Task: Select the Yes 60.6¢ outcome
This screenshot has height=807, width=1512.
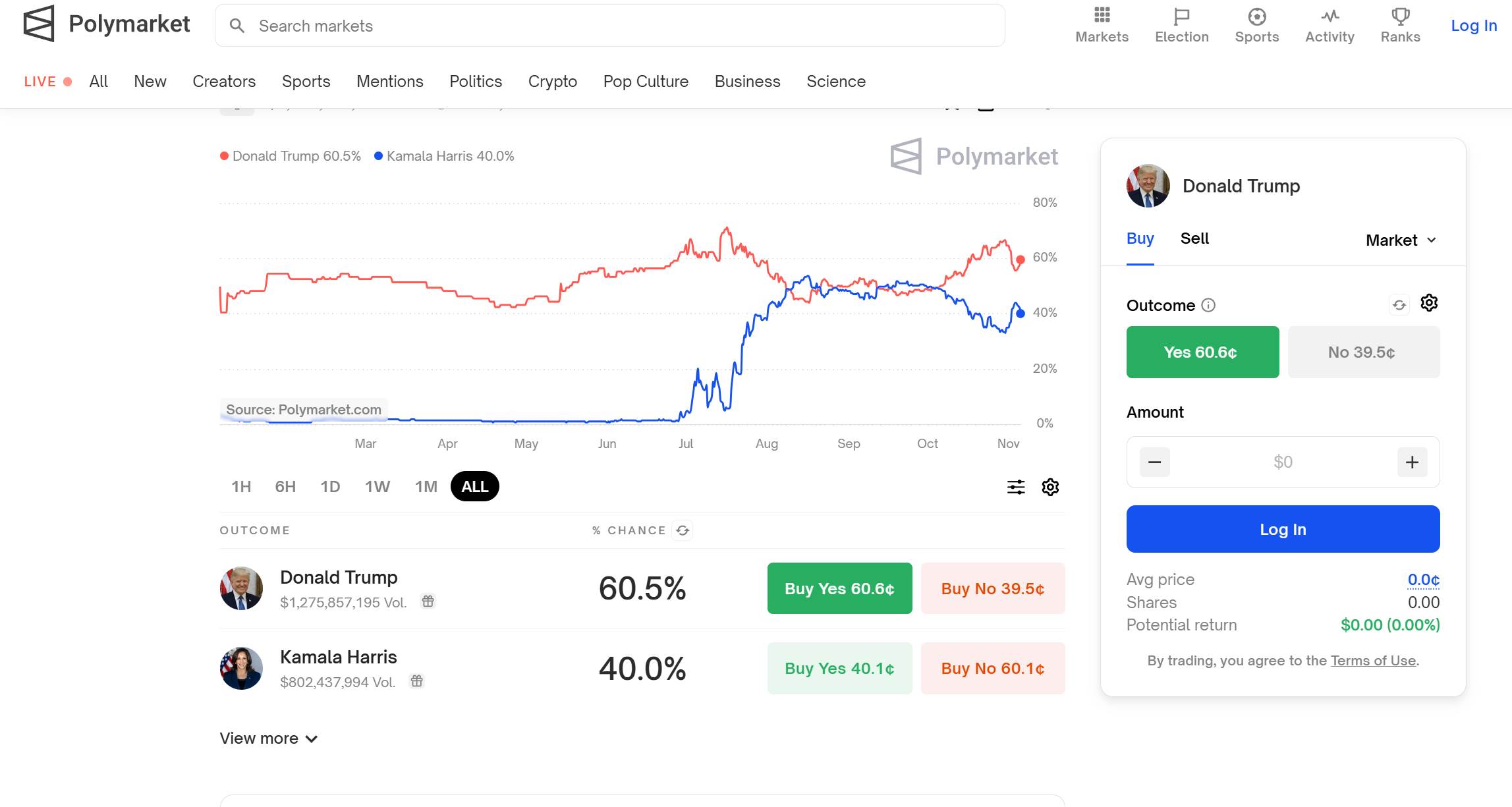Action: [1202, 352]
